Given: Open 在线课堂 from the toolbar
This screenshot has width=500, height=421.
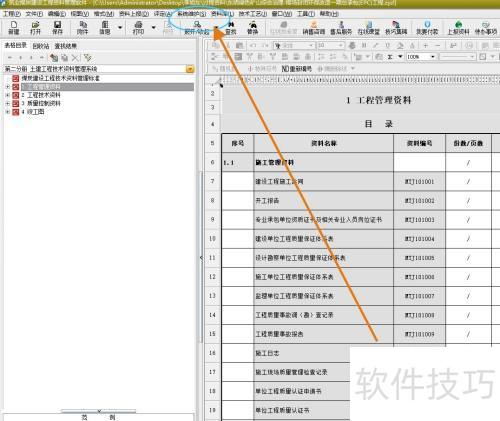Looking at the screenshot, I should (368, 28).
